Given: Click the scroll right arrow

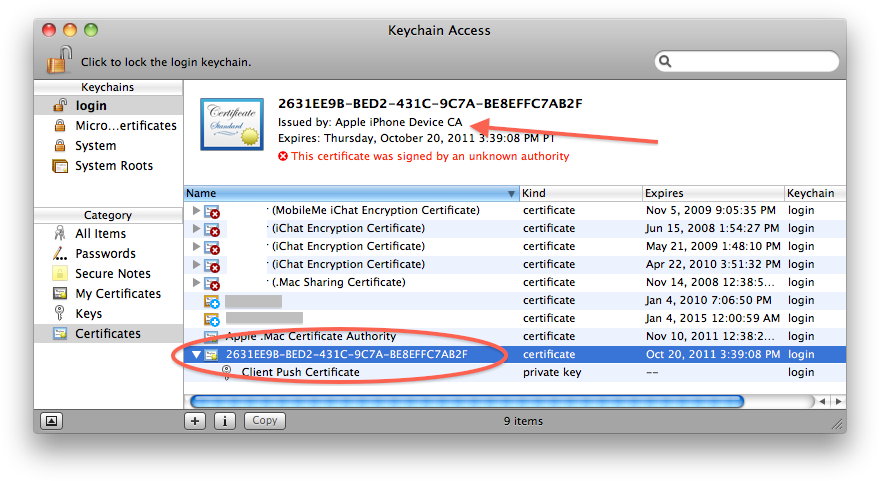Looking at the screenshot, I should coord(838,401).
